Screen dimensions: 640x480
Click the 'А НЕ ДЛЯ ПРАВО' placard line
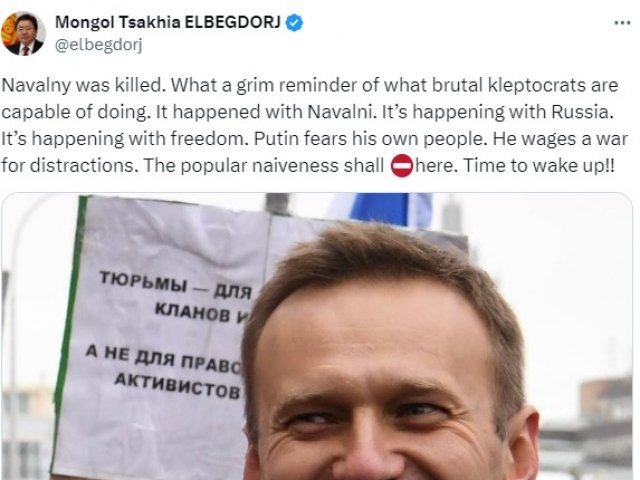point(165,358)
